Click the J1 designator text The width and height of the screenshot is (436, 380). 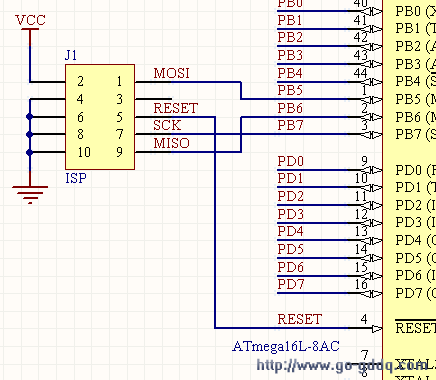[71, 55]
